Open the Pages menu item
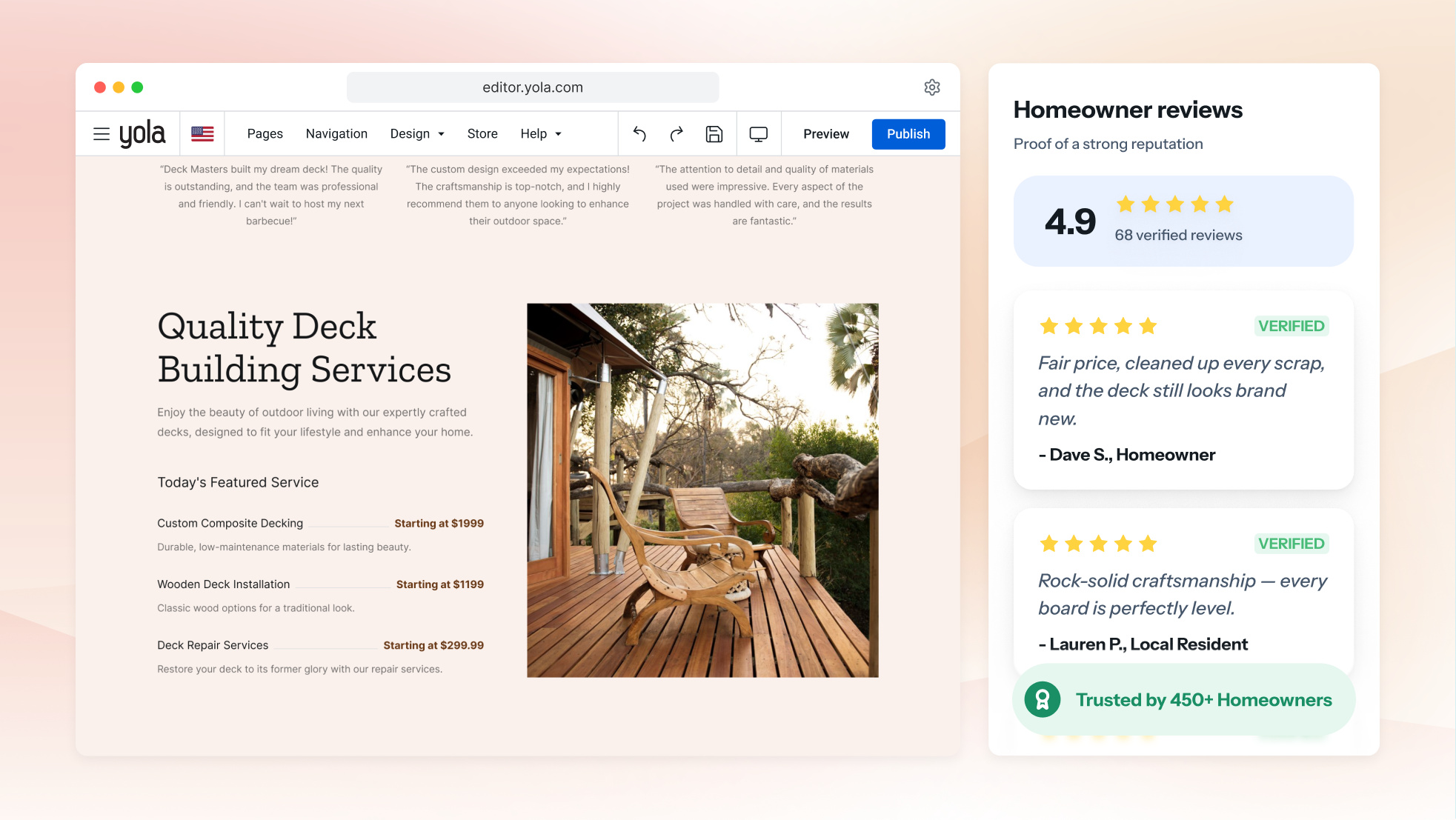Screen dimensions: 1456x820 tap(265, 134)
